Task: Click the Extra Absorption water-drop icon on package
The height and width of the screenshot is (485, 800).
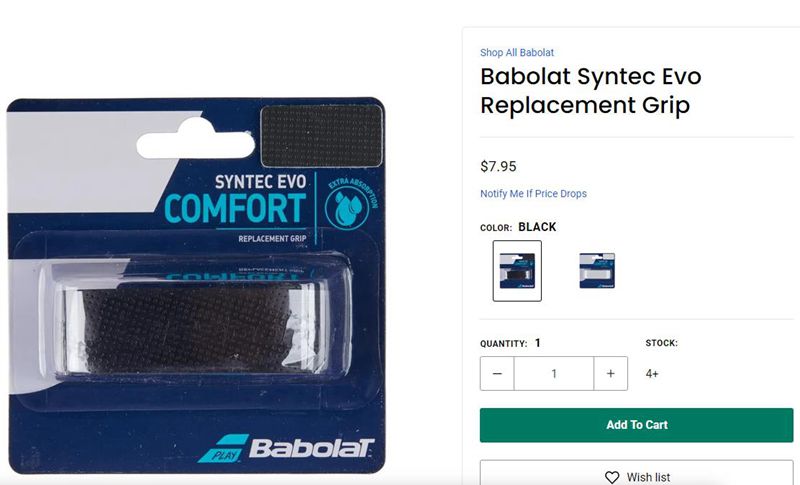Action: 347,208
